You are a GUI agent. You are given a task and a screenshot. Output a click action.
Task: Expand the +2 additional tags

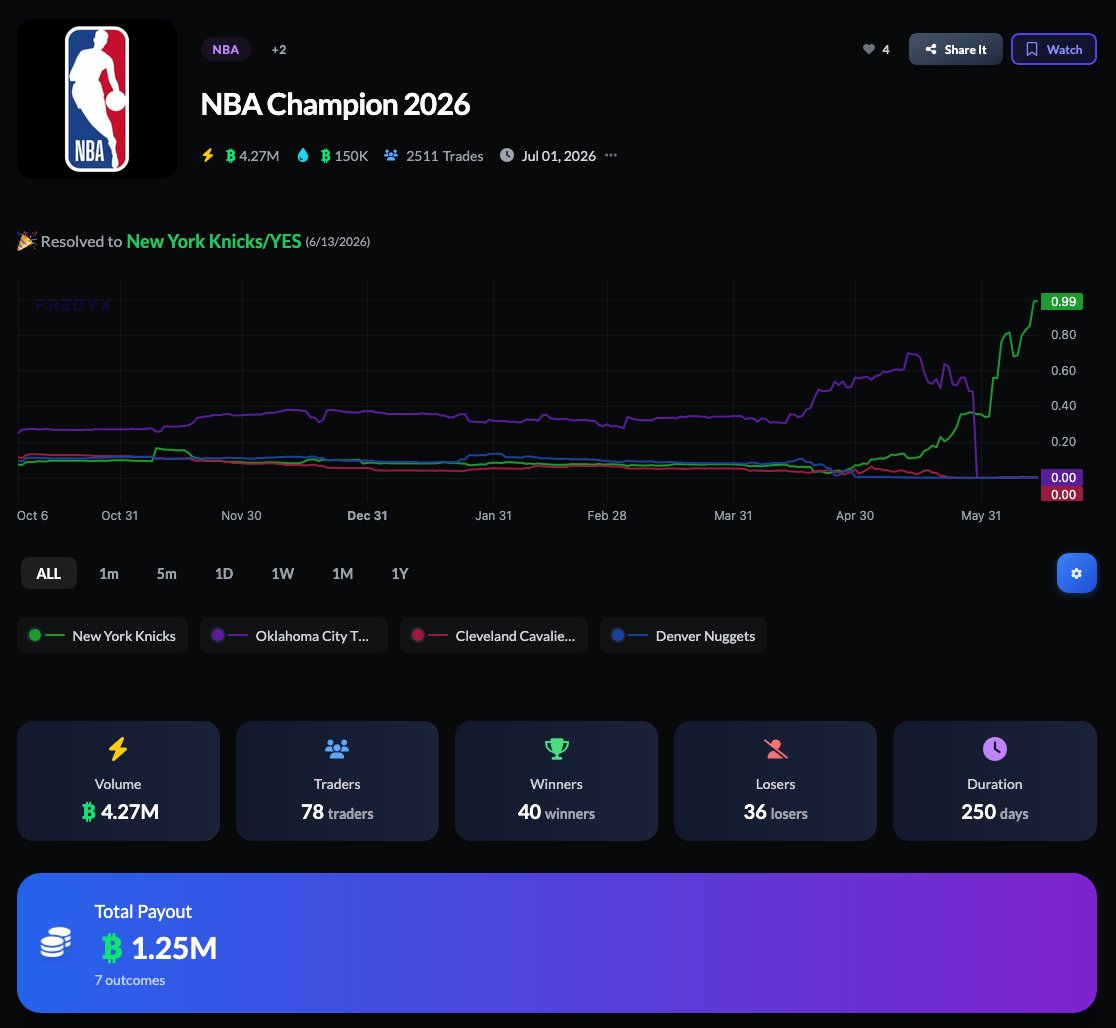279,50
